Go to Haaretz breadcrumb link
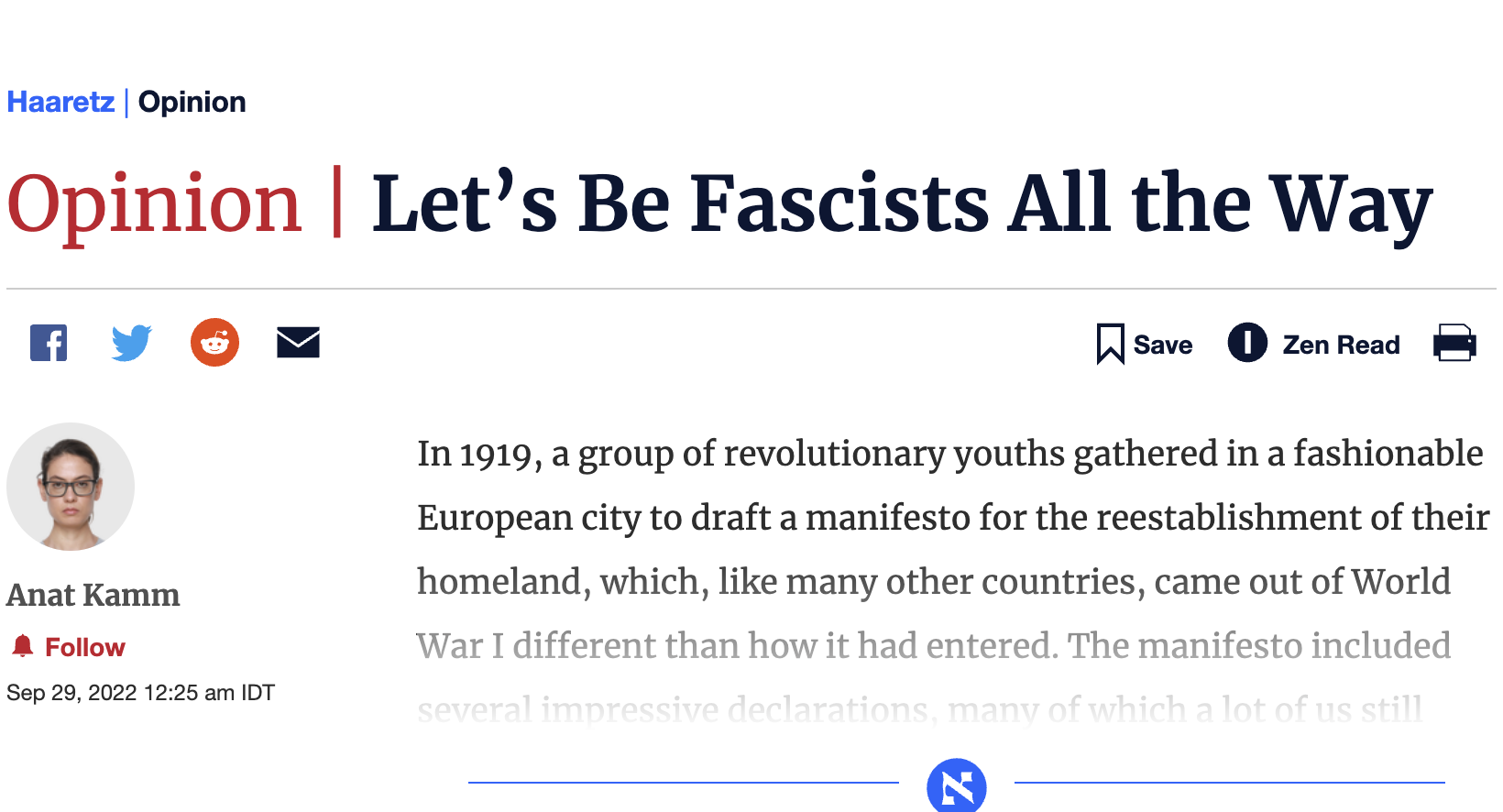This screenshot has height=812, width=1503. tap(60, 102)
